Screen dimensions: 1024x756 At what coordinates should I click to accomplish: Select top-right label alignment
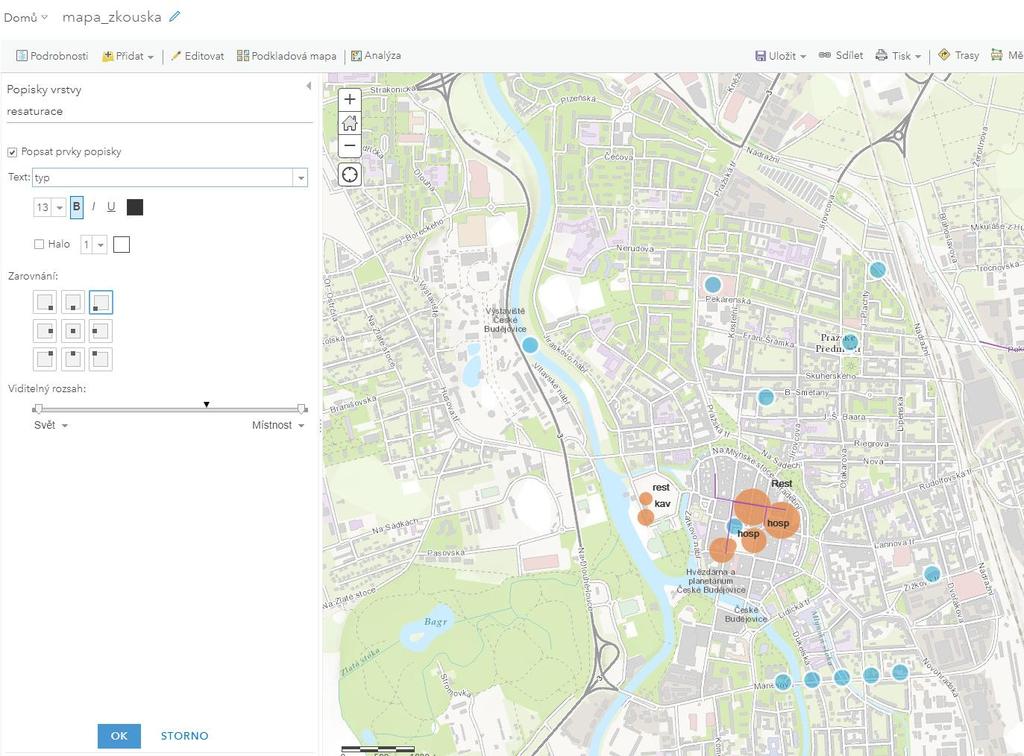click(101, 302)
